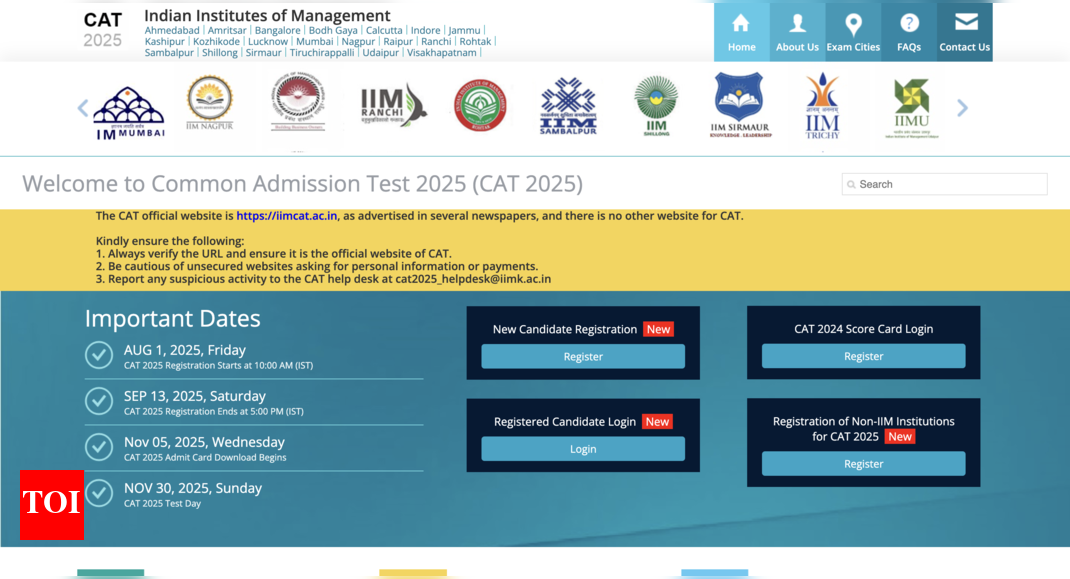Open the Sirmaur institute text link
This screenshot has height=579, width=1070.
263,53
